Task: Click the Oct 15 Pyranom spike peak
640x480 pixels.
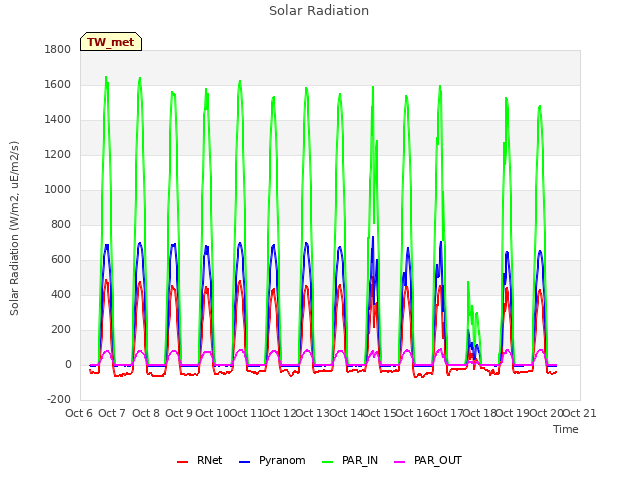Action: 373,237
